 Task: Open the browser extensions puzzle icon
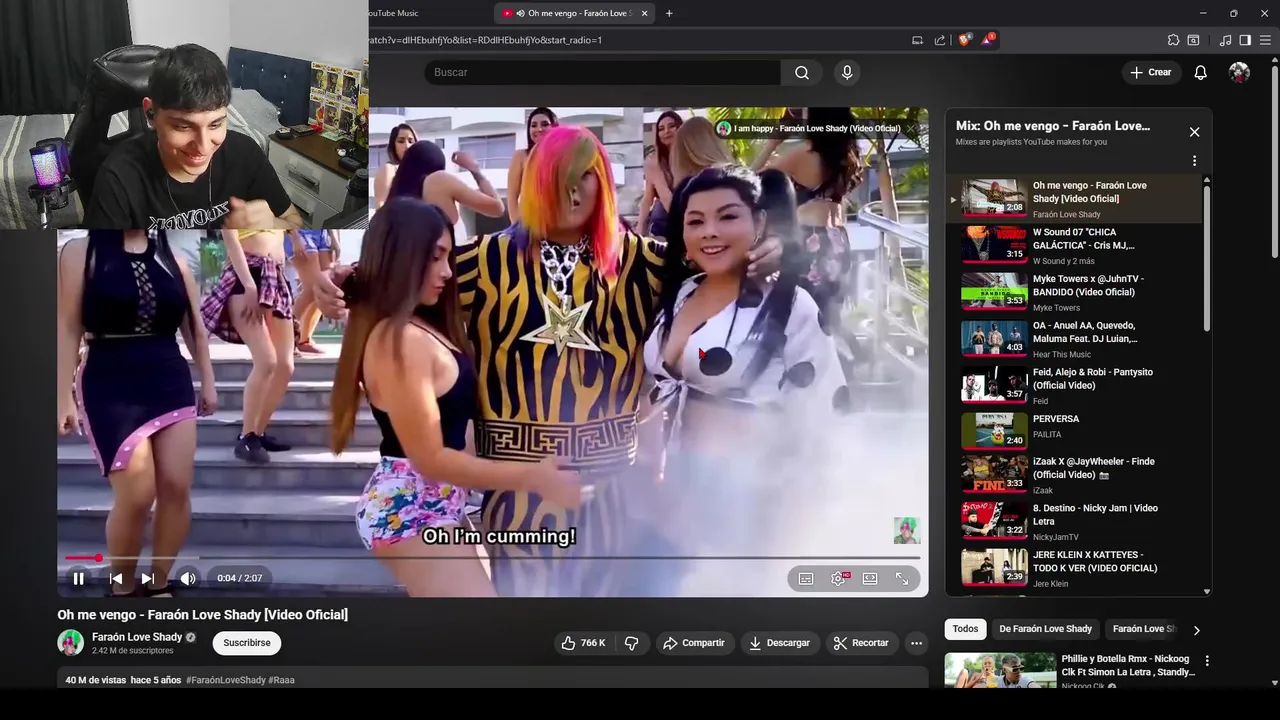(x=1173, y=40)
